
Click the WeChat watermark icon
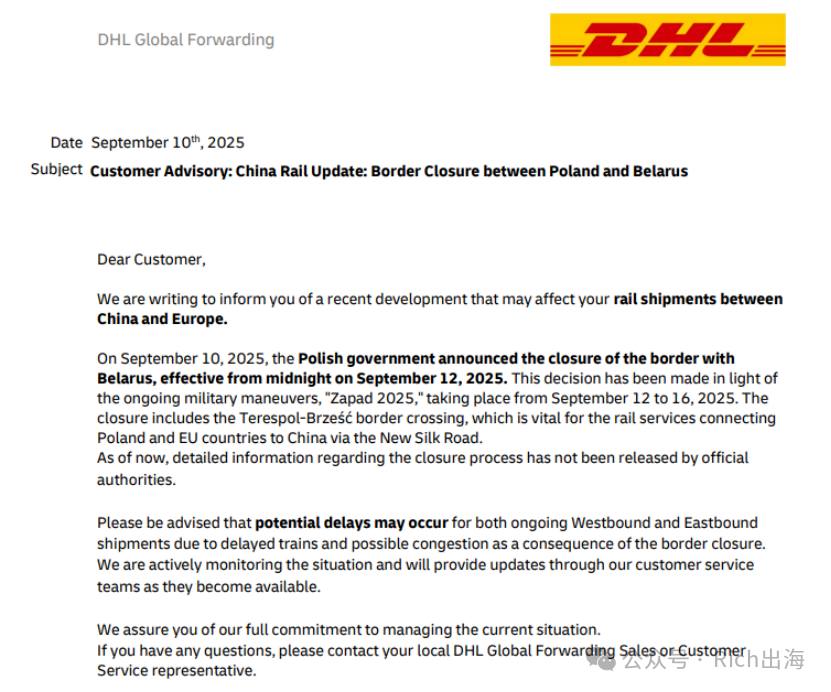600,659
